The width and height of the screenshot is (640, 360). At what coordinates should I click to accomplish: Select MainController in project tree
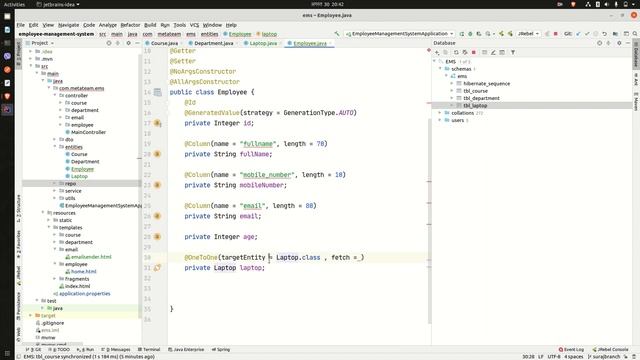[x=89, y=132]
